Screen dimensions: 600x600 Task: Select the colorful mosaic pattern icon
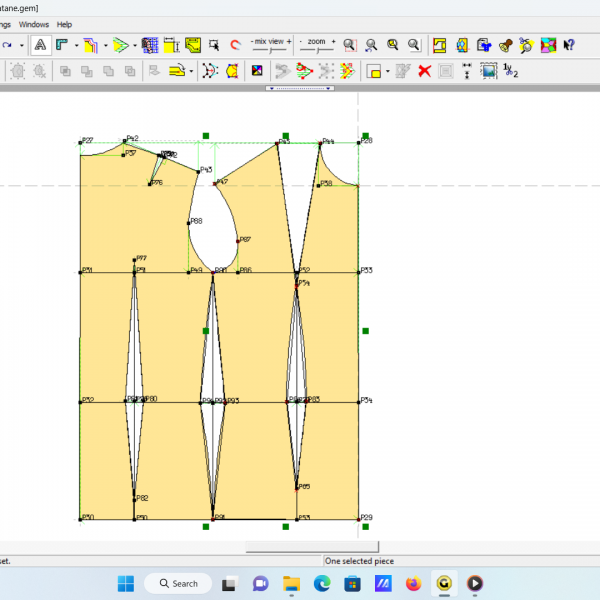pos(548,45)
